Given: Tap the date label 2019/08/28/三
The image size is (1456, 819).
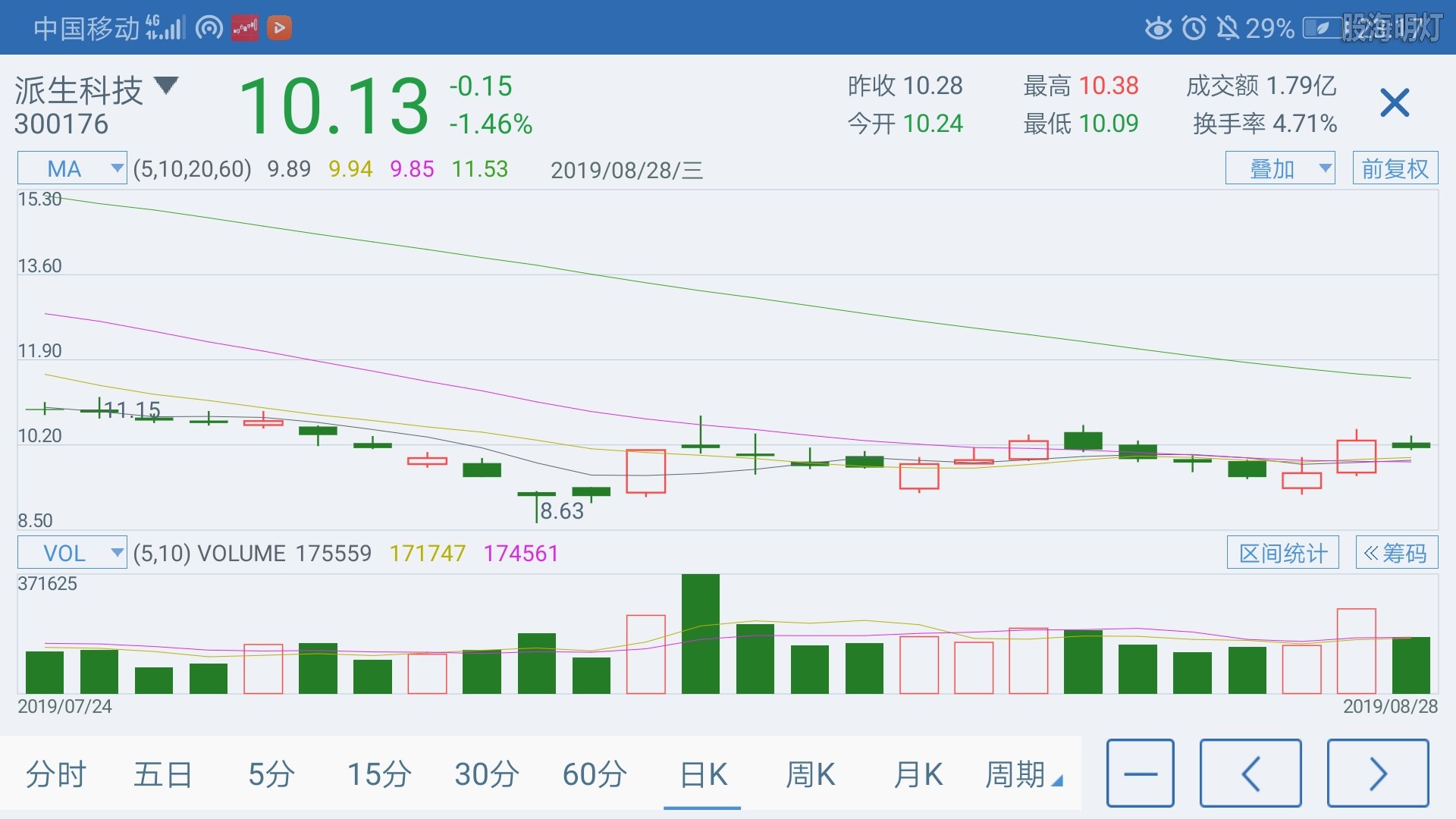Looking at the screenshot, I should (626, 170).
